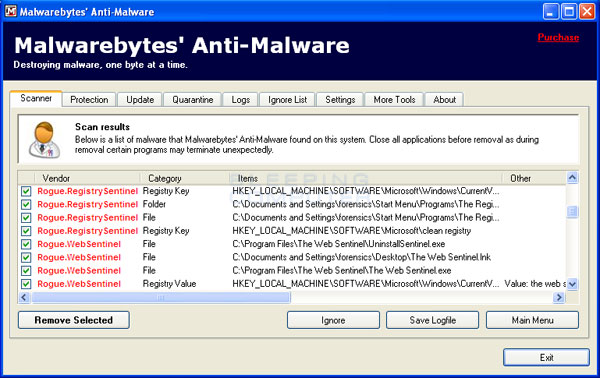
Task: Uncheck the Rogue.RegistrySentinel Folder row checkbox
Action: click(x=26, y=204)
